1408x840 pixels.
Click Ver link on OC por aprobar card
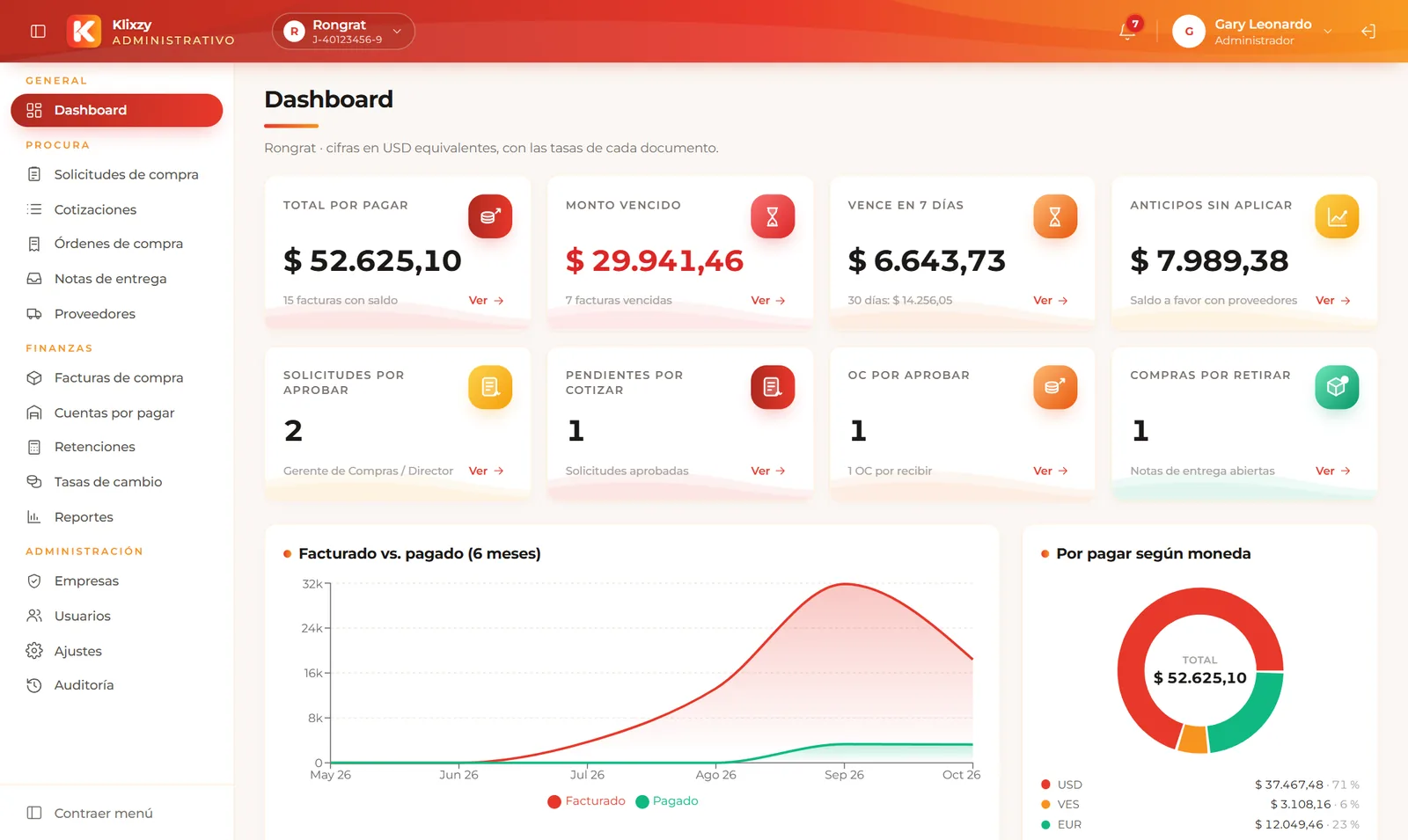tap(1051, 471)
